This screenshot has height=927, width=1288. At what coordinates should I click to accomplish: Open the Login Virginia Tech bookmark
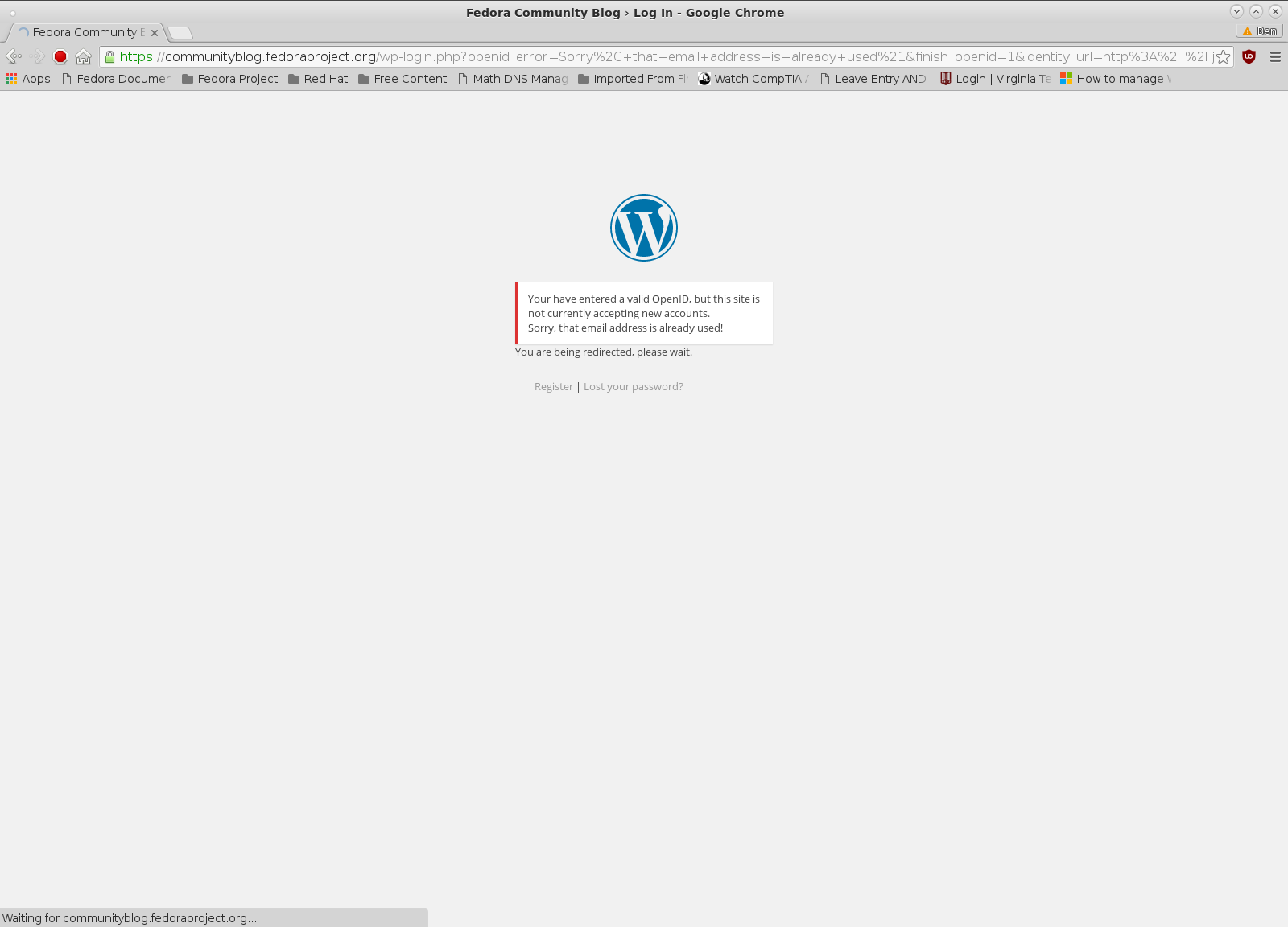pyautogui.click(x=996, y=79)
